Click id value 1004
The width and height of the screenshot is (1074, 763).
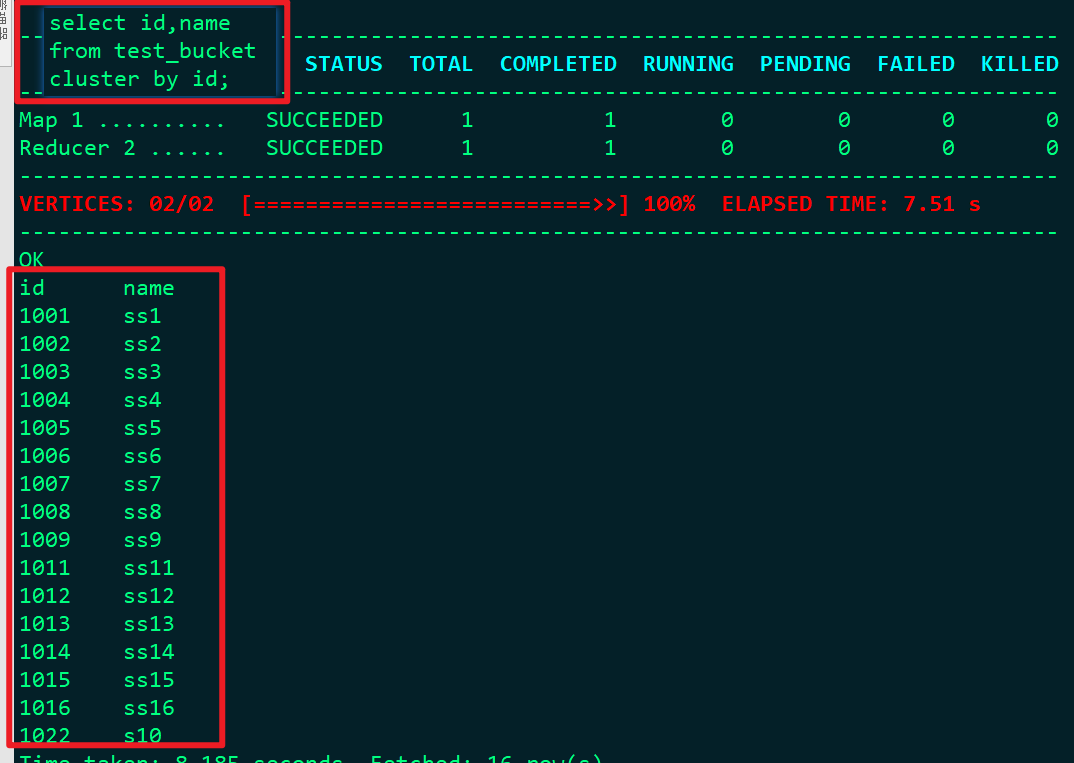tap(45, 400)
